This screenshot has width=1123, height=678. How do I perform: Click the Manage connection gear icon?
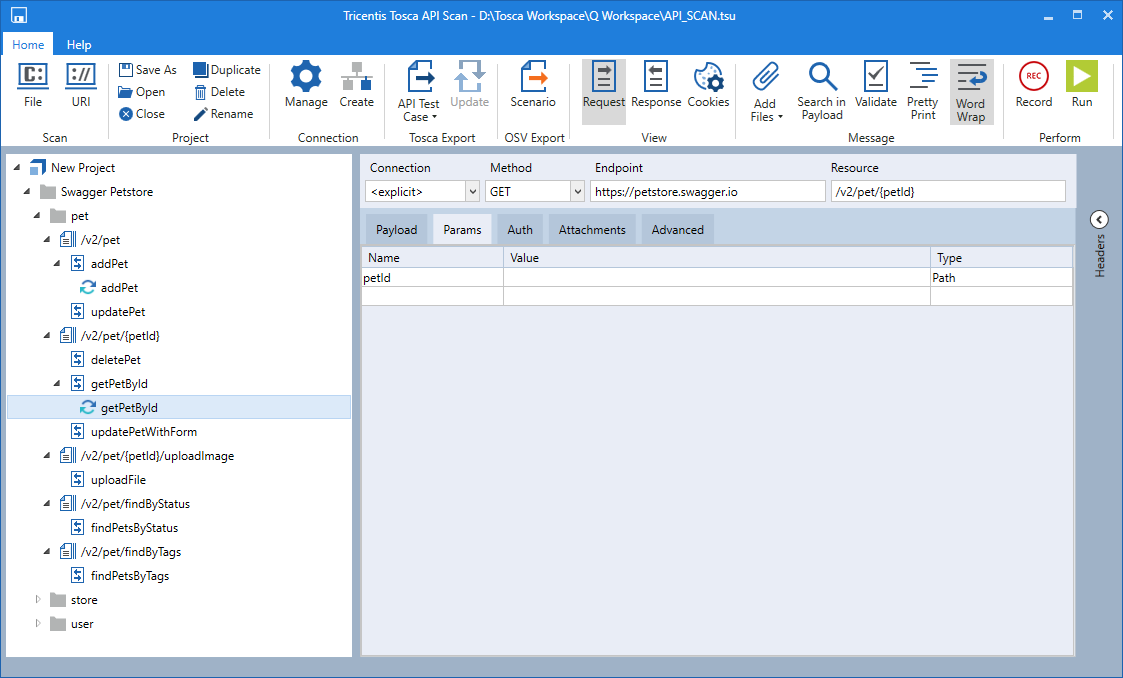pyautogui.click(x=305, y=78)
